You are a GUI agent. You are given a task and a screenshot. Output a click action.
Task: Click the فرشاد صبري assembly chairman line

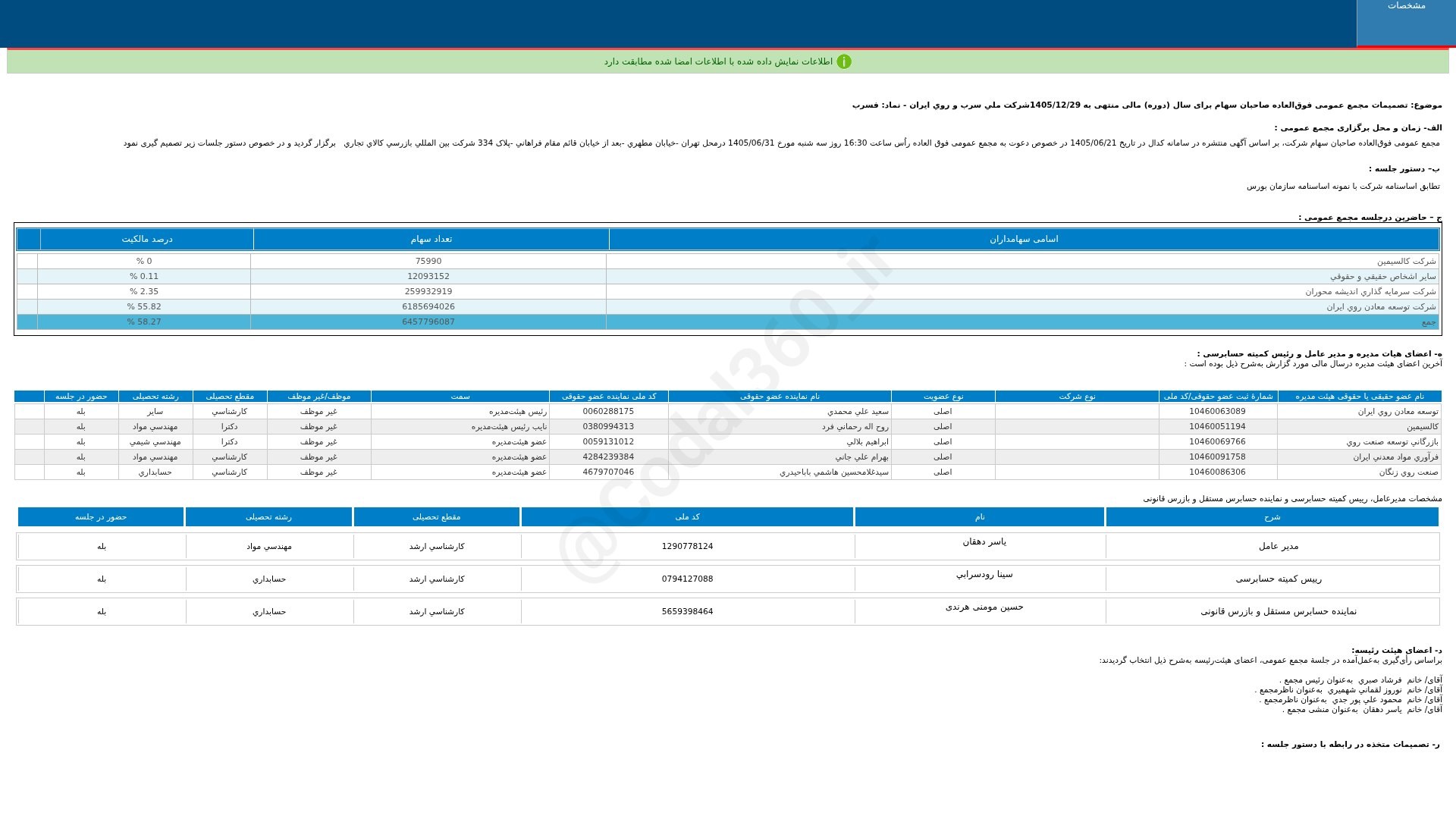[1360, 680]
